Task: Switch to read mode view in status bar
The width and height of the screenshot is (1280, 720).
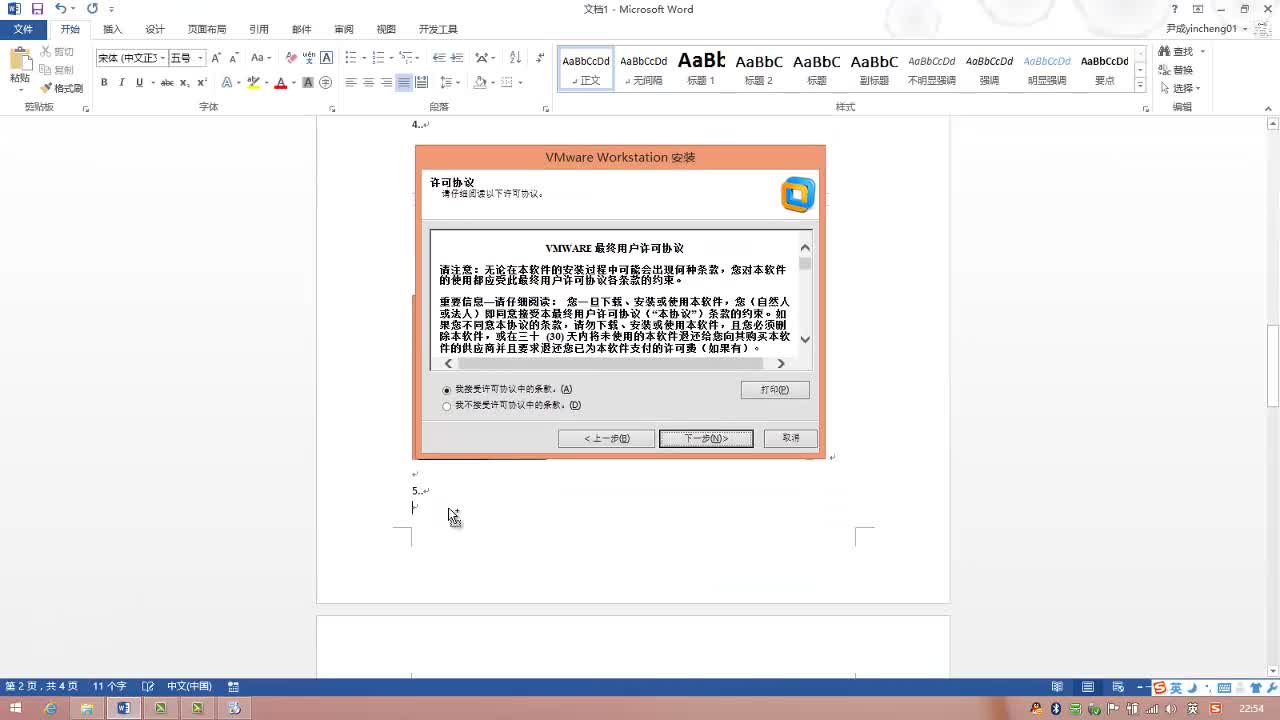Action: (x=1057, y=687)
